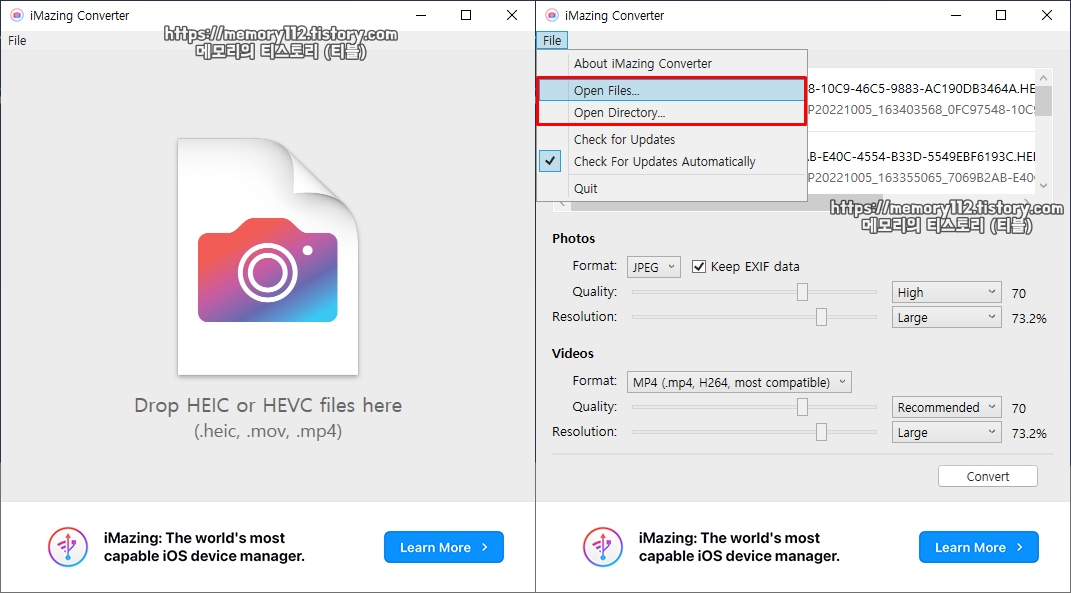Minimize the right iMazing Converter window

click(955, 15)
